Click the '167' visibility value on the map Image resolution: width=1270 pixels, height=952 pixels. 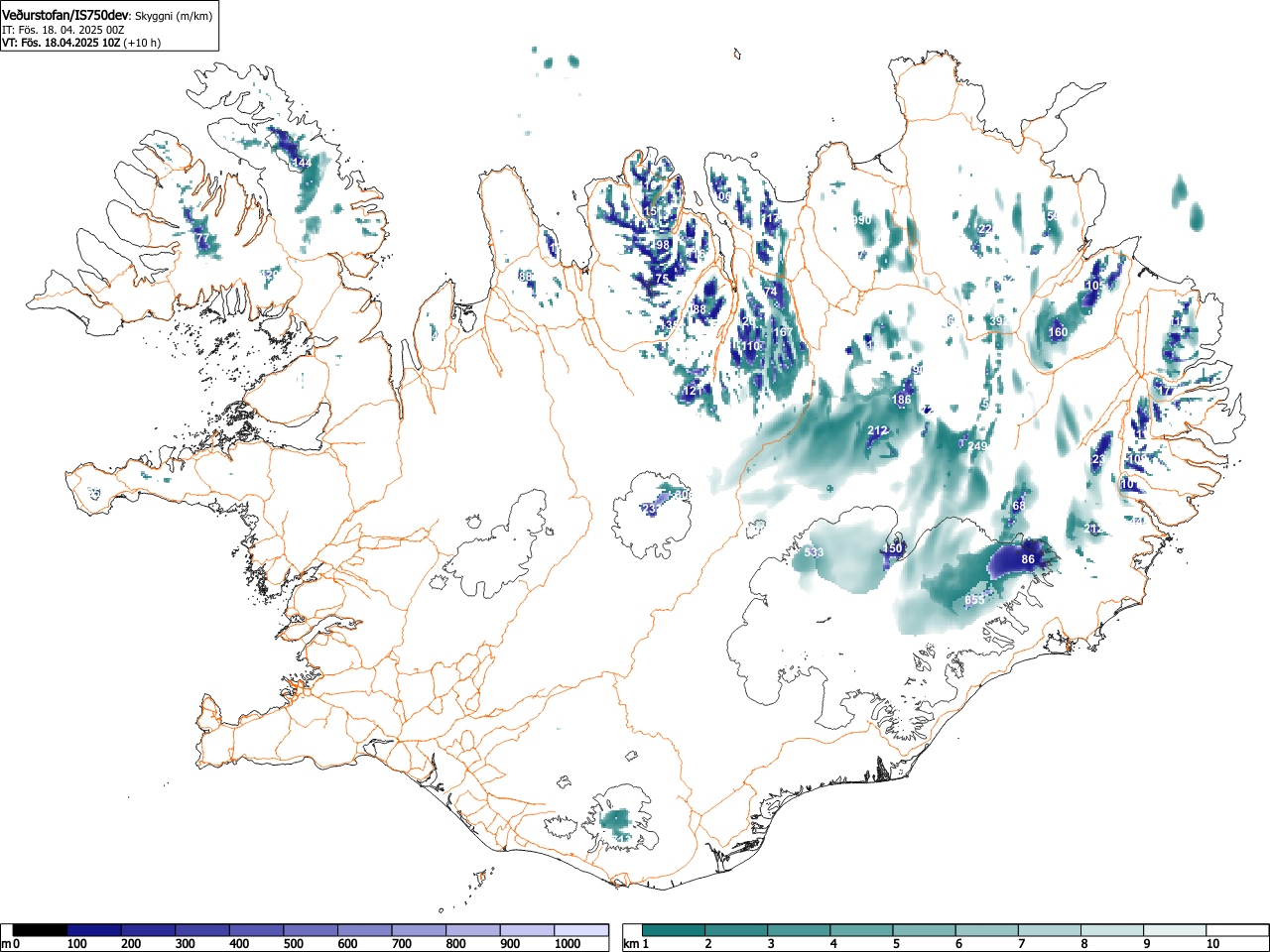[783, 332]
